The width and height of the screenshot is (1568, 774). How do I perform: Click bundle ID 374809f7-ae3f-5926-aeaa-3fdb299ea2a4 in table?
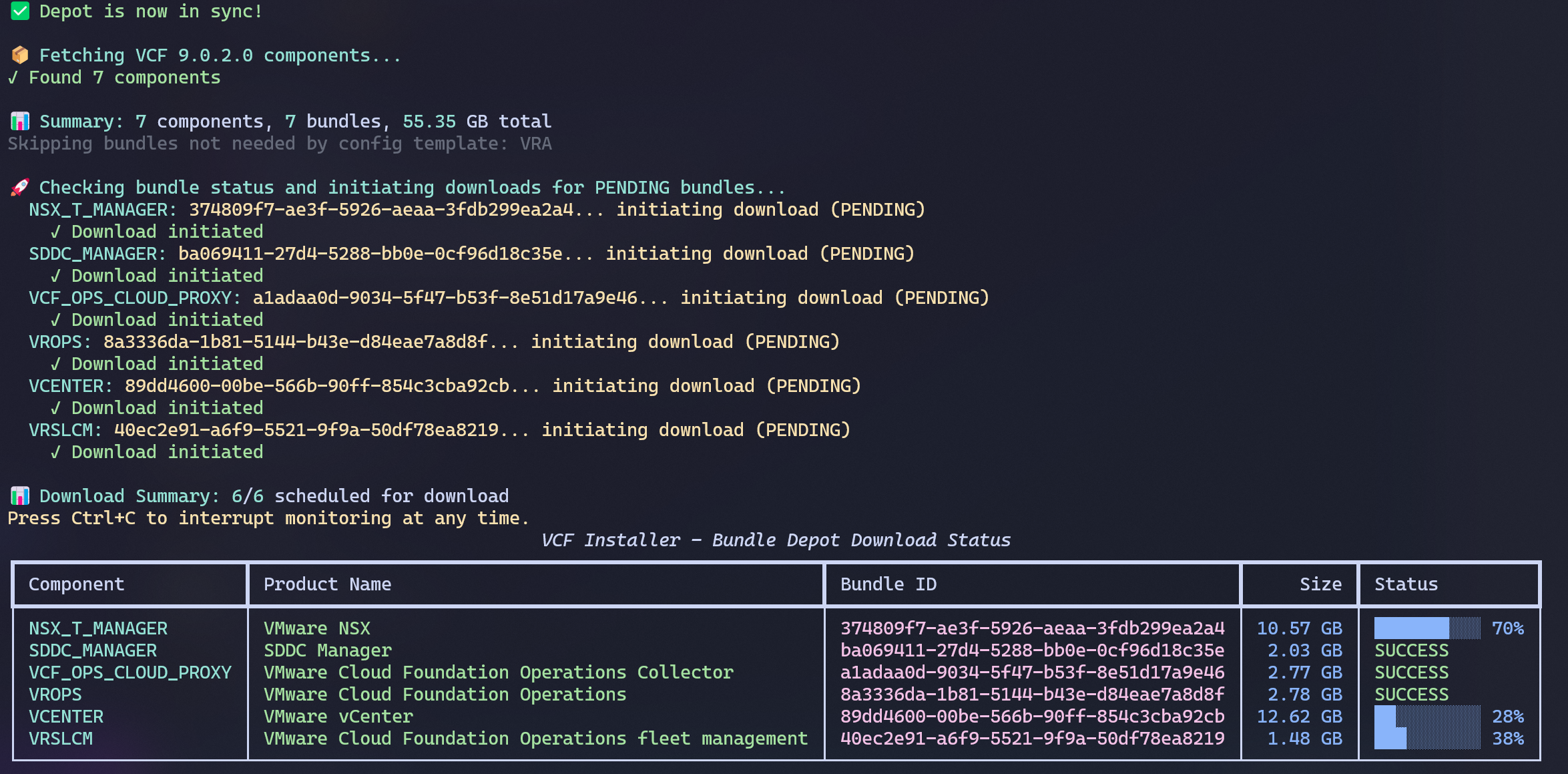pos(1032,628)
